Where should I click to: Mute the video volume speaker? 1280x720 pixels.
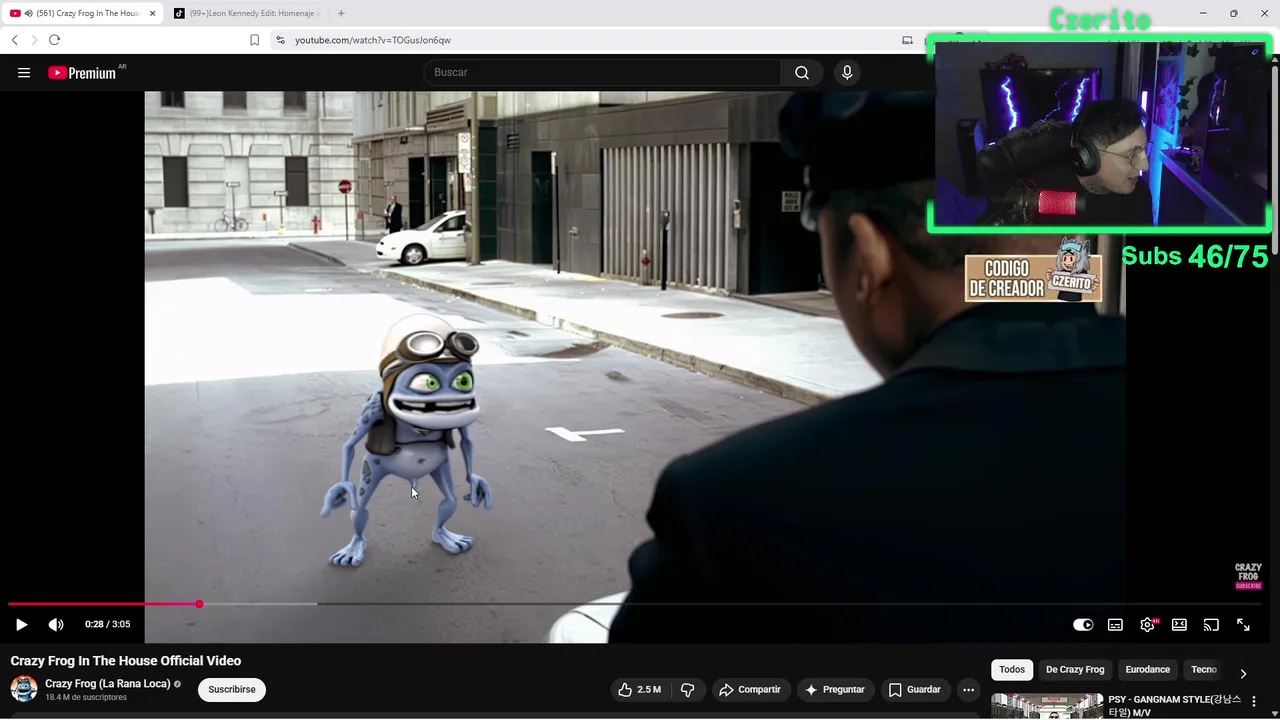coord(56,624)
